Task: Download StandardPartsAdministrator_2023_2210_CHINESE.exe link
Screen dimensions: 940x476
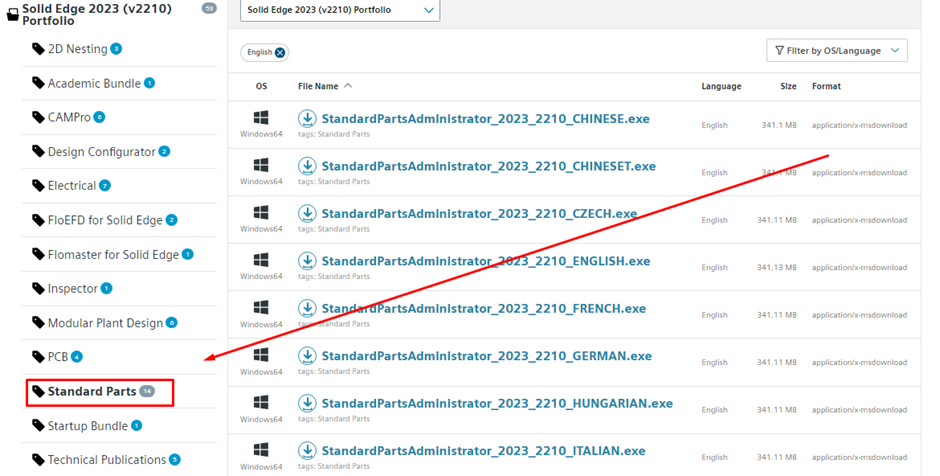Action: tap(486, 119)
